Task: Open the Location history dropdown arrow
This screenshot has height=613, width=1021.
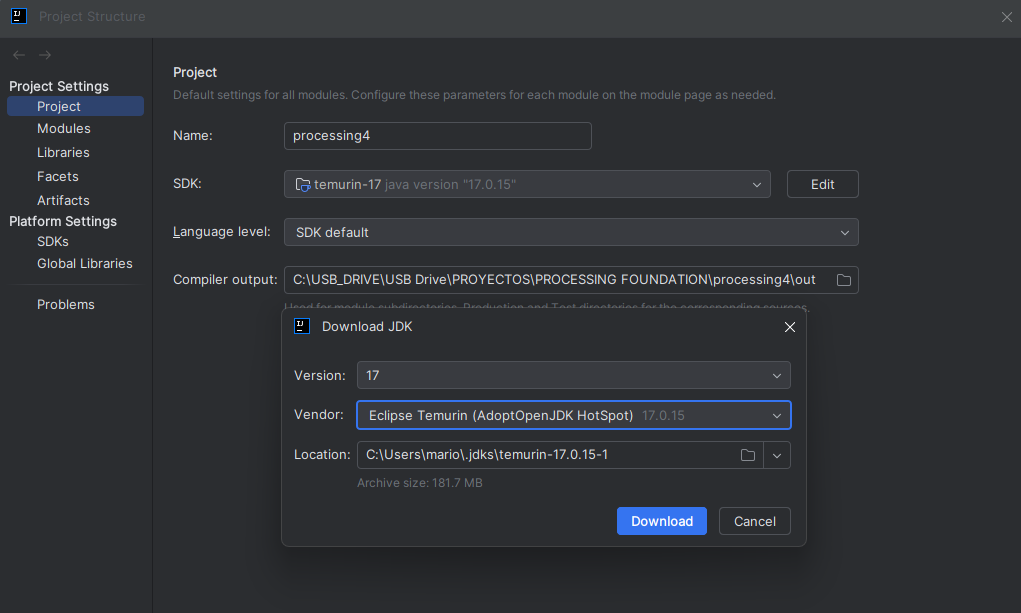Action: pyautogui.click(x=777, y=455)
